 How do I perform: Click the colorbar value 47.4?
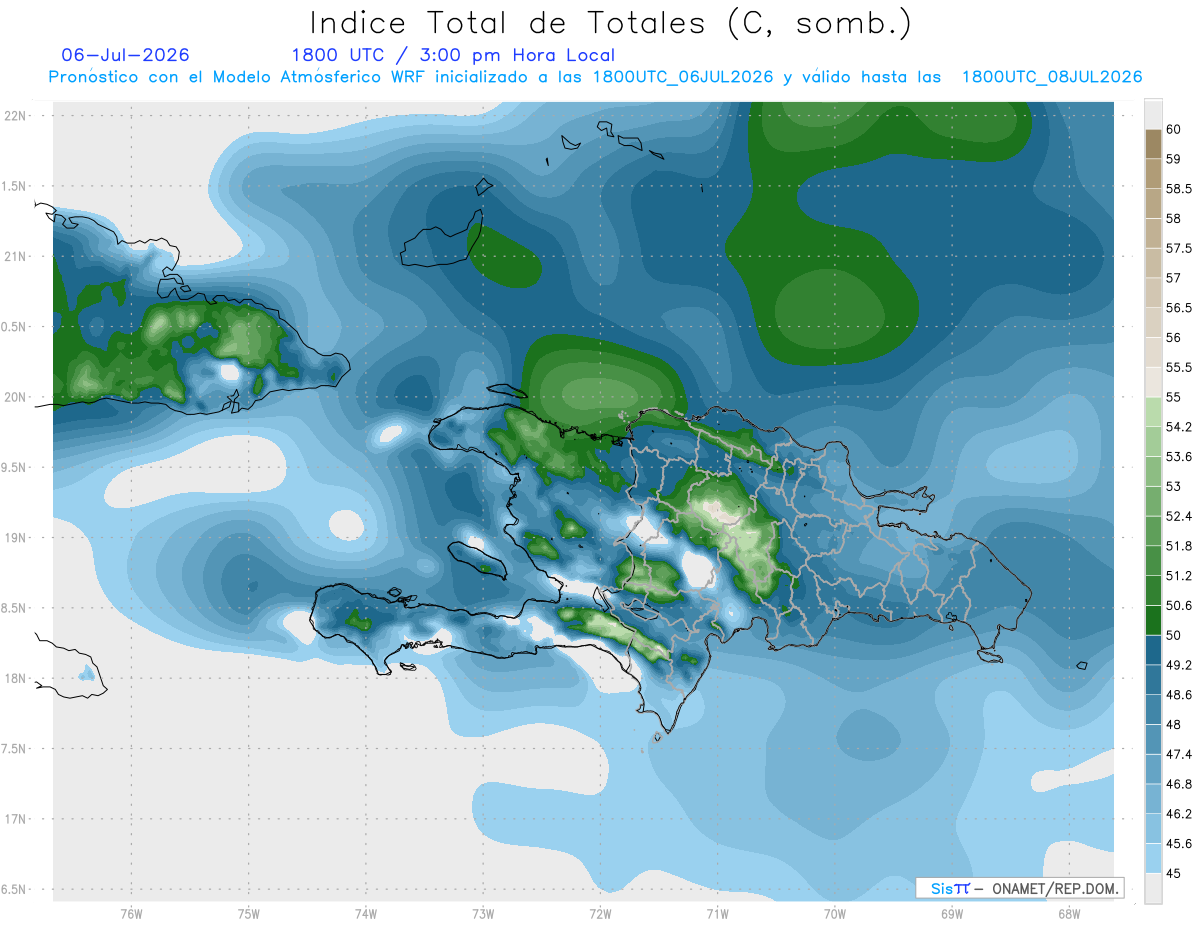tap(1180, 754)
